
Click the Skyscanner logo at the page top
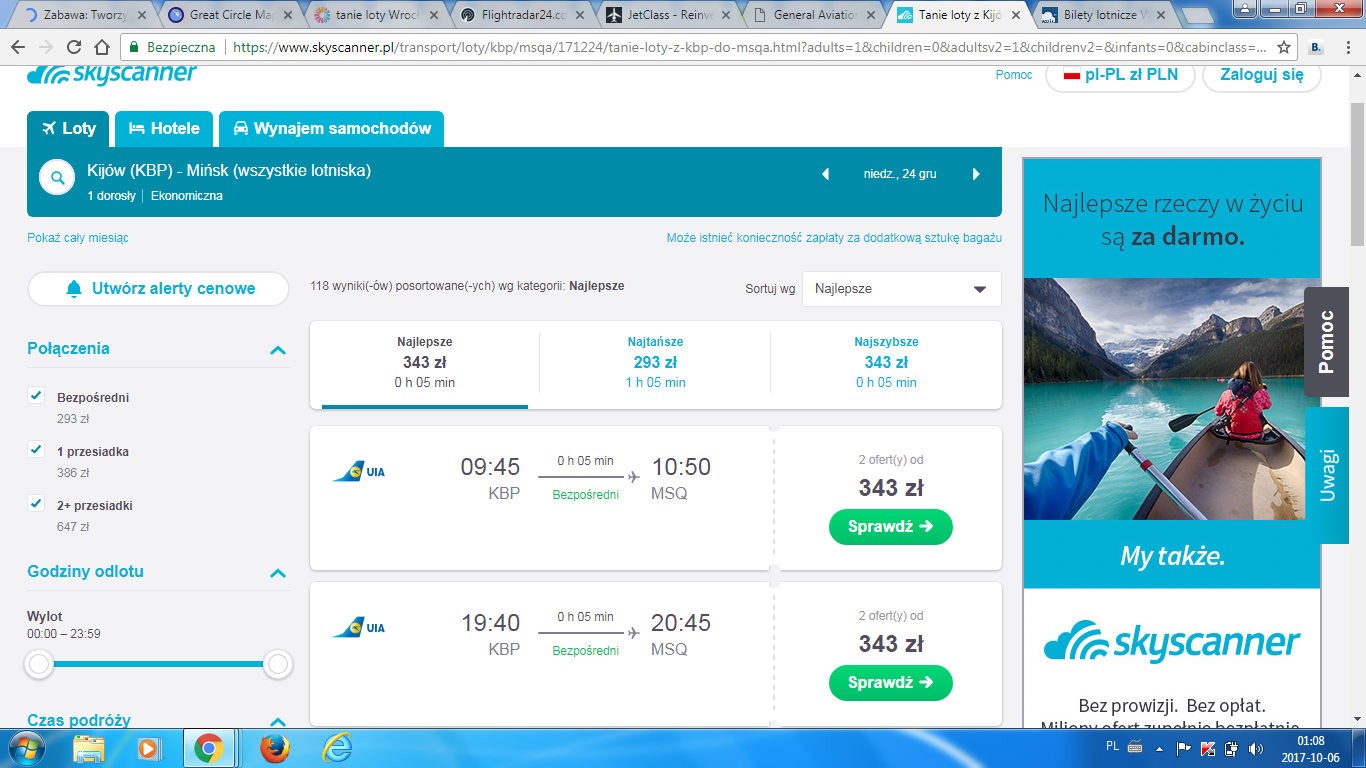[x=112, y=75]
